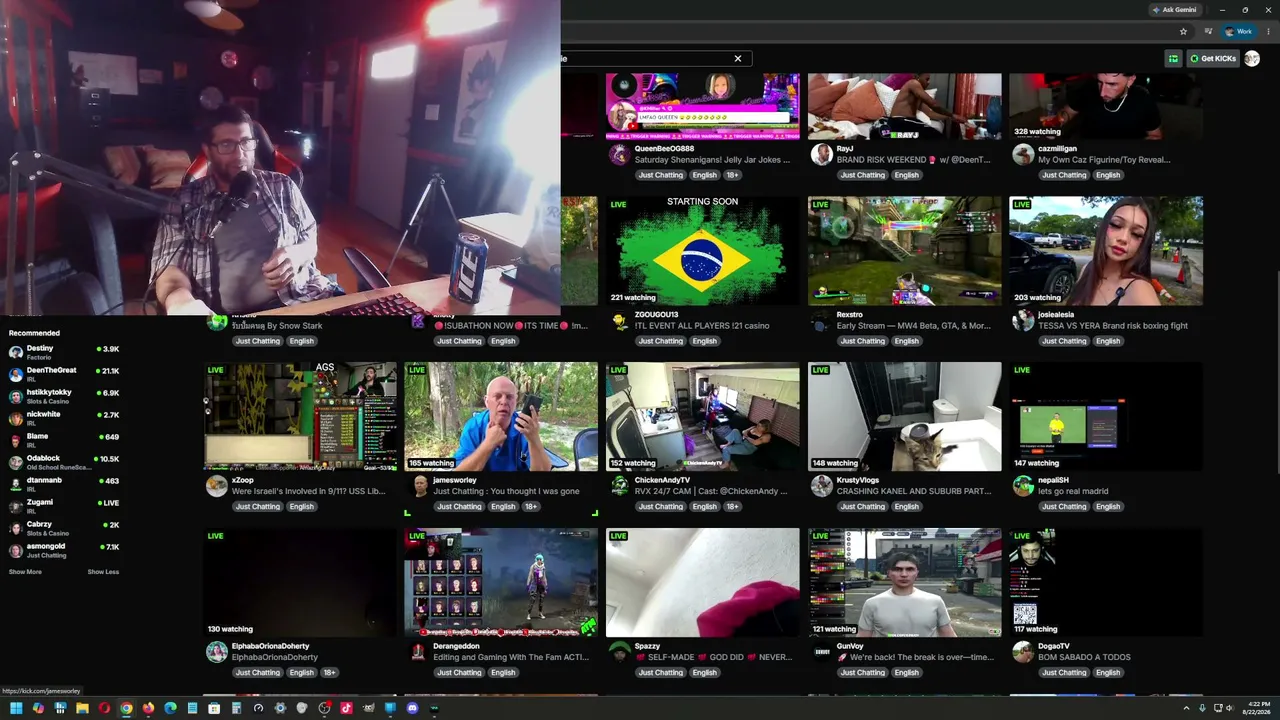Screen dimensions: 1280x720
Task: Open dtanmanb in the Recommended sidebar
Action: (64, 484)
